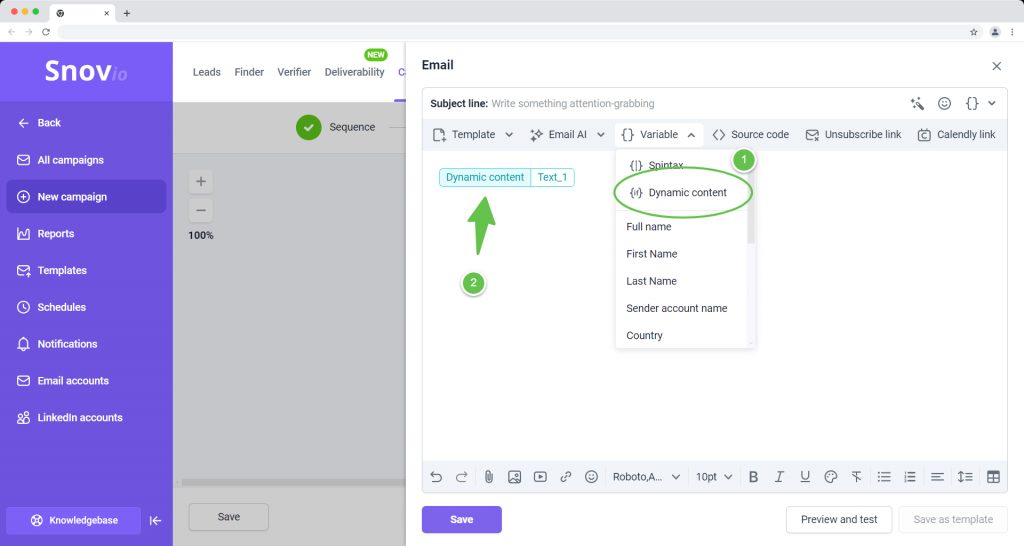Click the attach file paperclip icon
The image size is (1024, 546).
click(489, 477)
